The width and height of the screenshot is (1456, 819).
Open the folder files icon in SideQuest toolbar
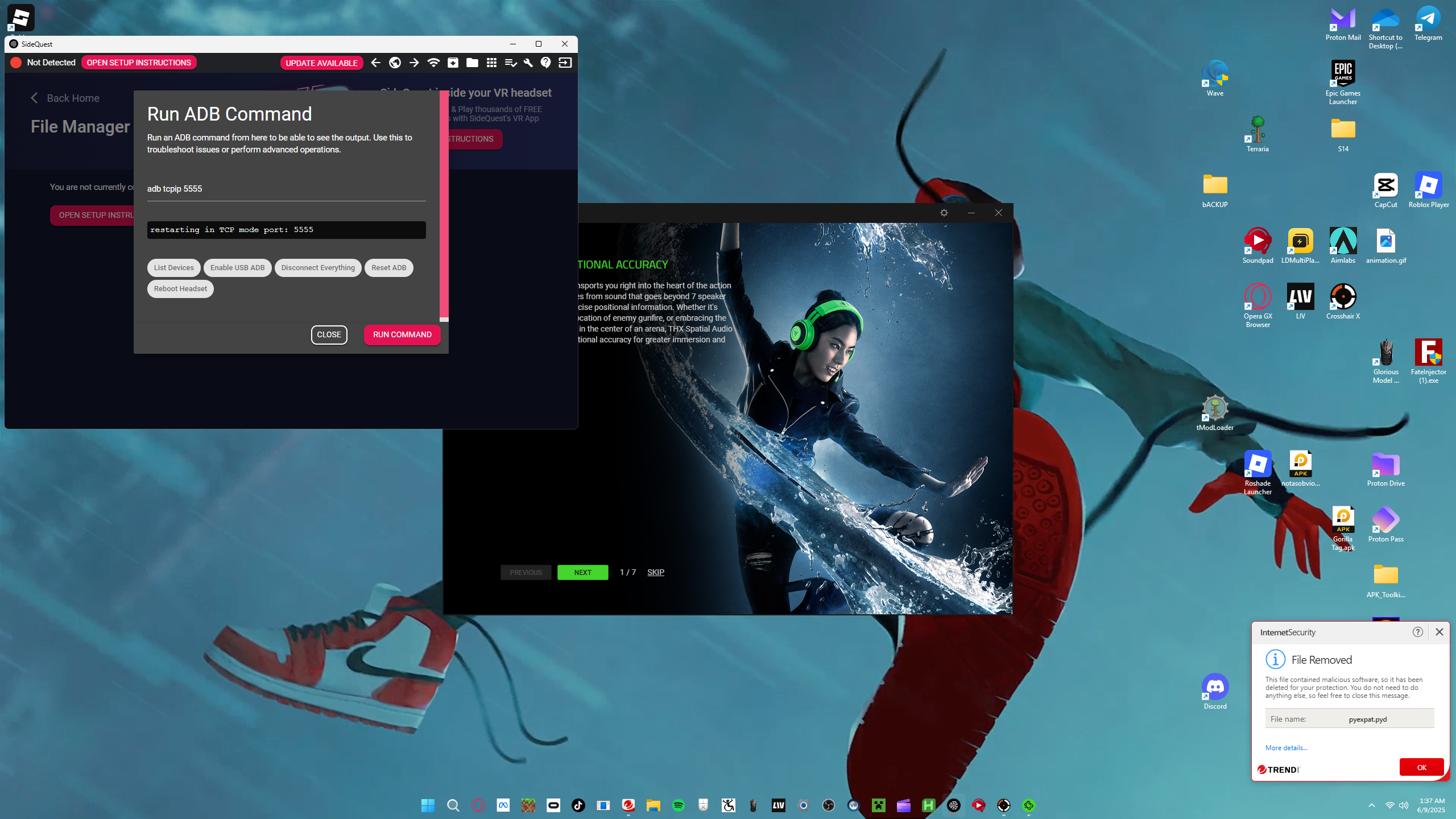point(472,63)
